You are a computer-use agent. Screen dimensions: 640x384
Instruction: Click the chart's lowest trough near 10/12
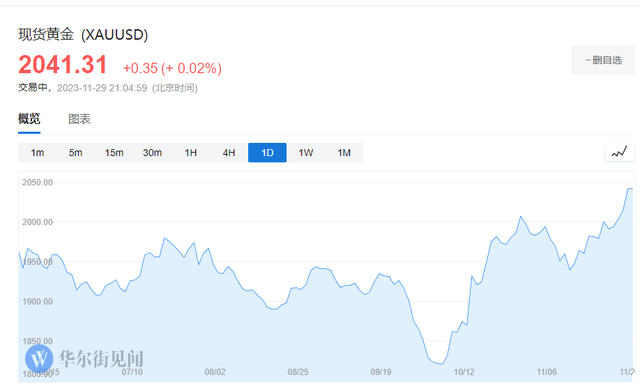(442, 364)
